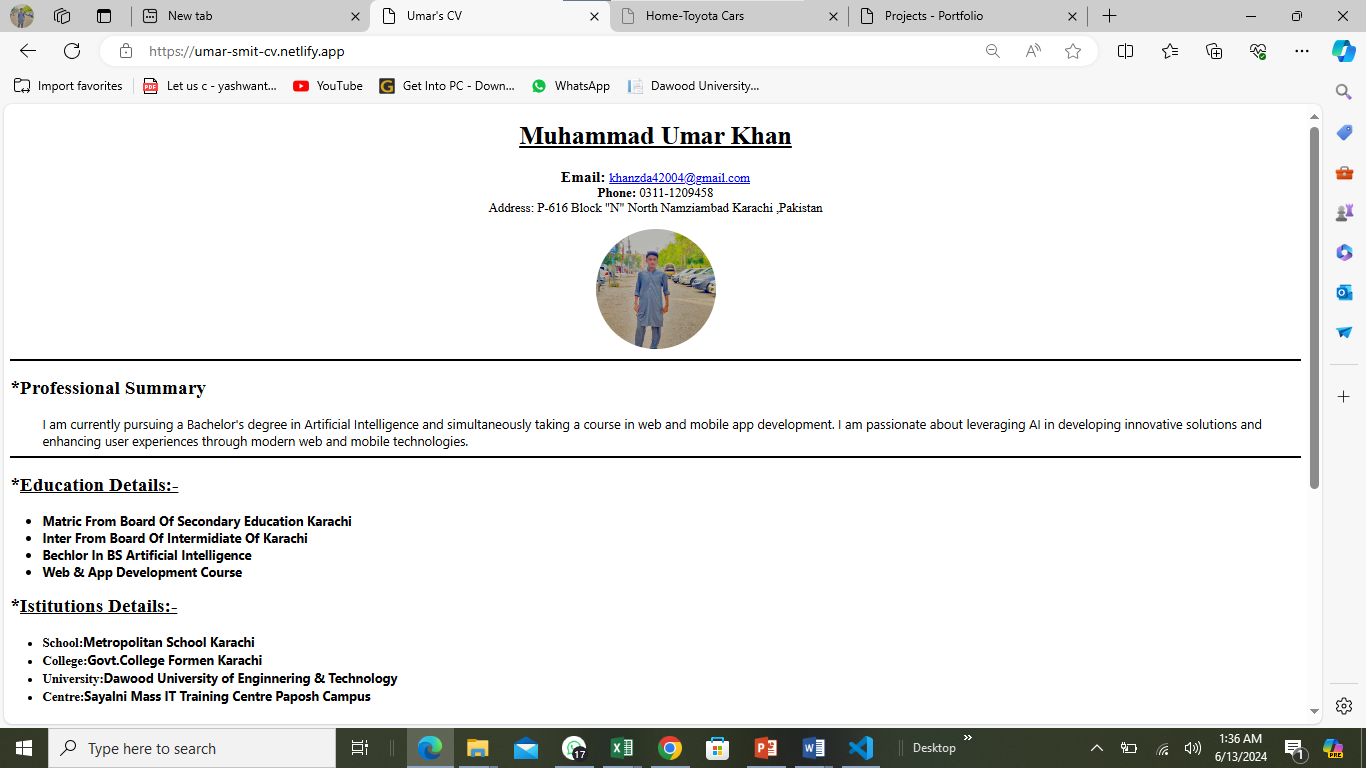This screenshot has width=1366, height=768.
Task: Open a new tab with plus button
Action: tap(1109, 16)
